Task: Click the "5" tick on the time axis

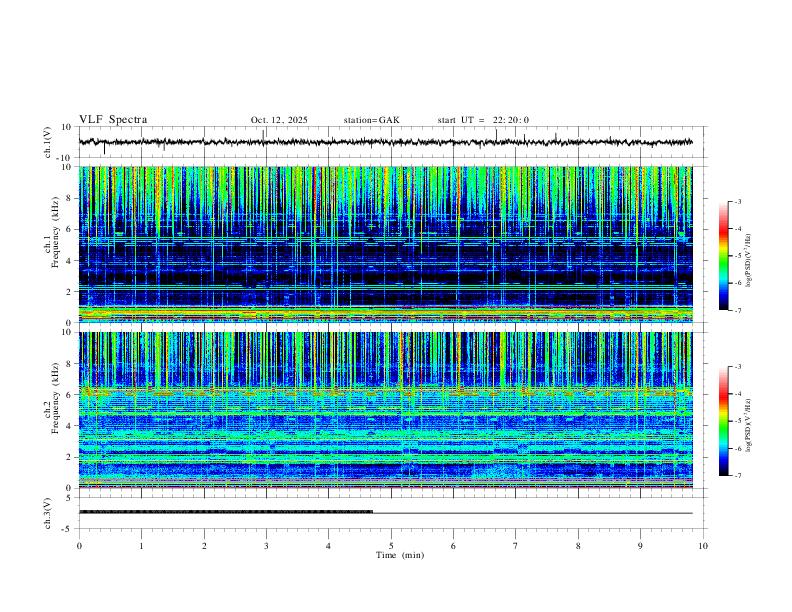Action: (x=391, y=546)
